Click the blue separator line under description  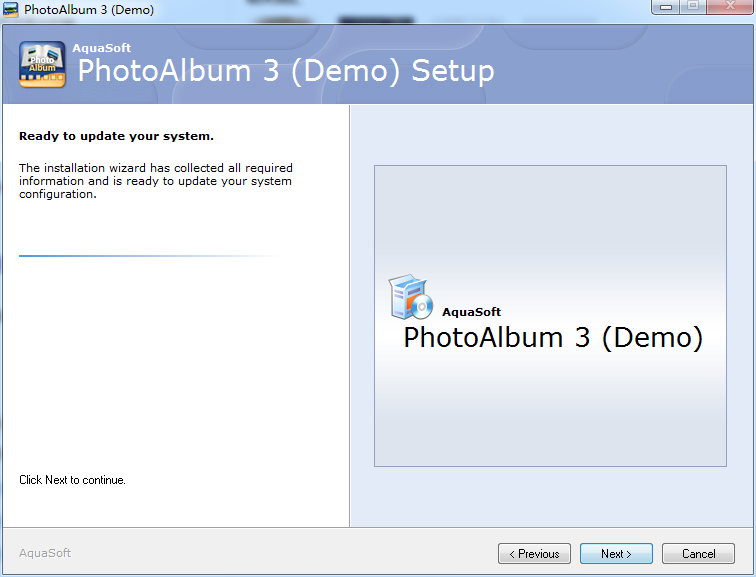pos(147,256)
